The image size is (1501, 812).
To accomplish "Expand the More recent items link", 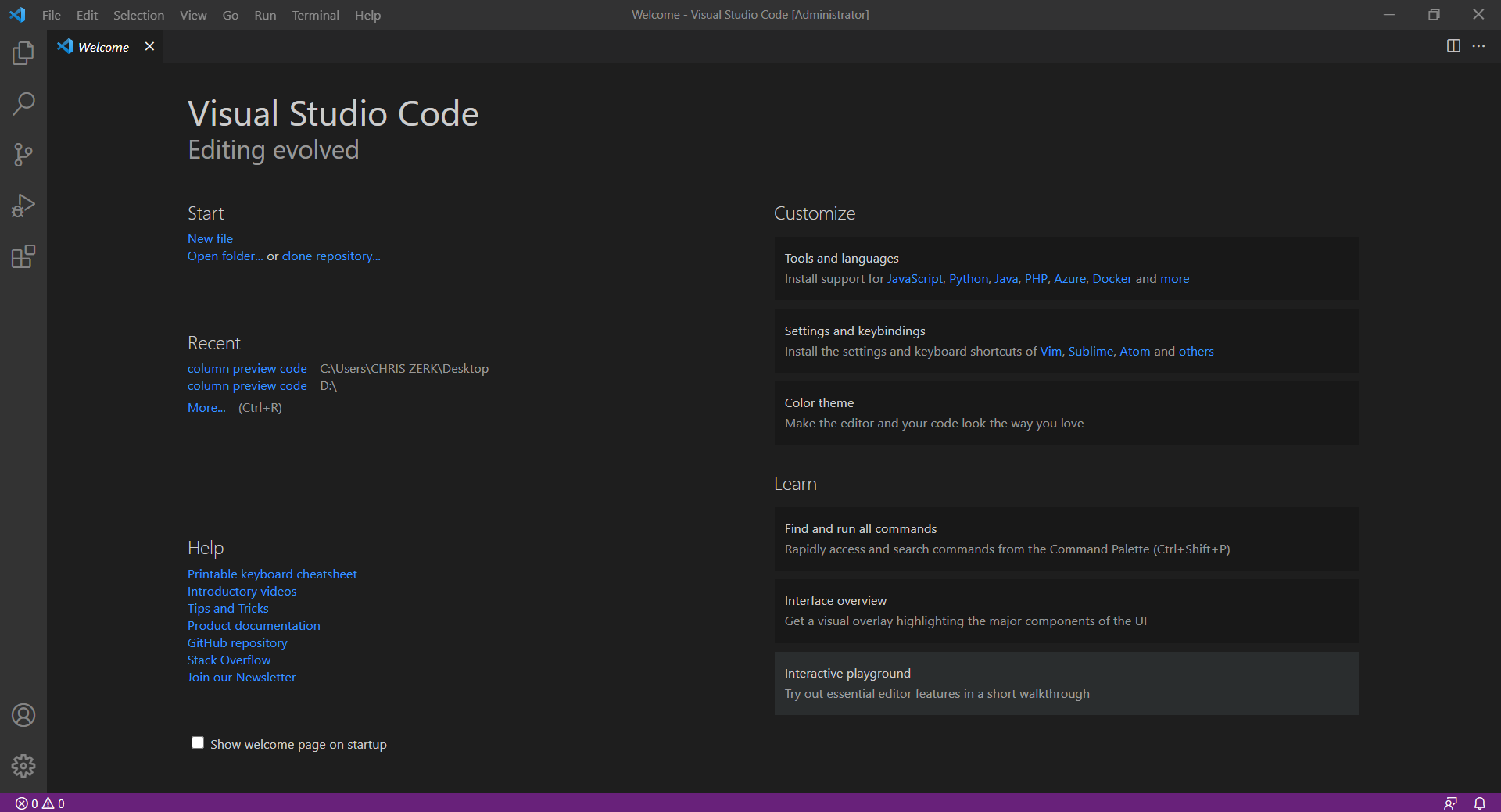I will click(x=206, y=408).
